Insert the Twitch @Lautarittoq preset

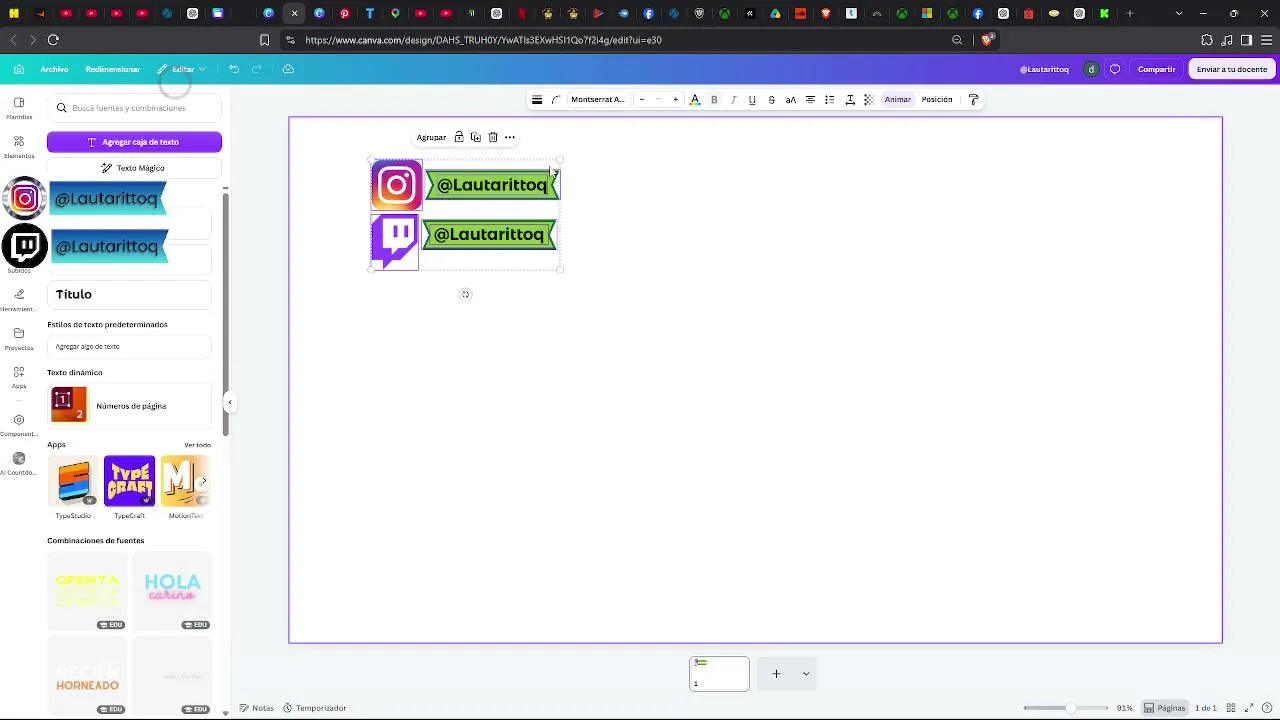tap(84, 246)
